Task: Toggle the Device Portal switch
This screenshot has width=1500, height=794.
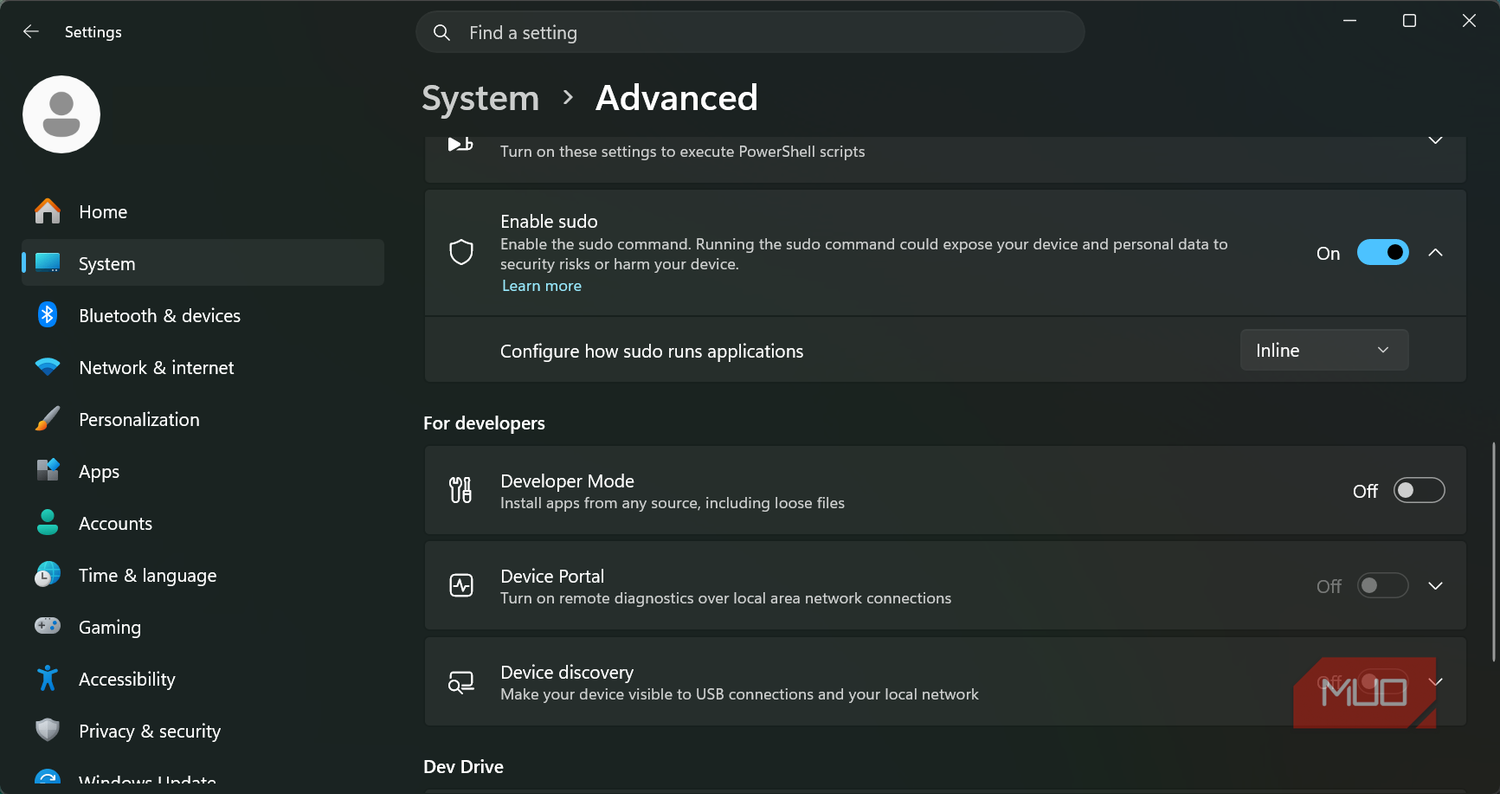Action: pos(1383,586)
